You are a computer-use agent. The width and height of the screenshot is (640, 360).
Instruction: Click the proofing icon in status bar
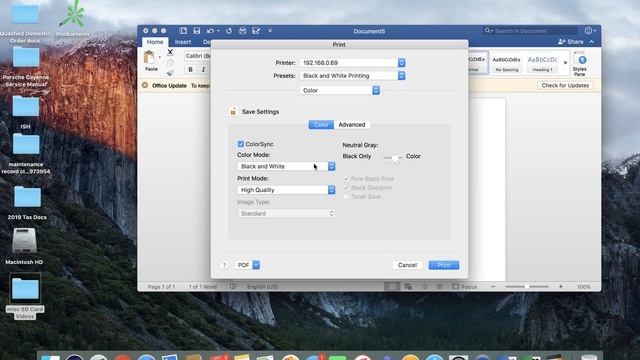233,287
